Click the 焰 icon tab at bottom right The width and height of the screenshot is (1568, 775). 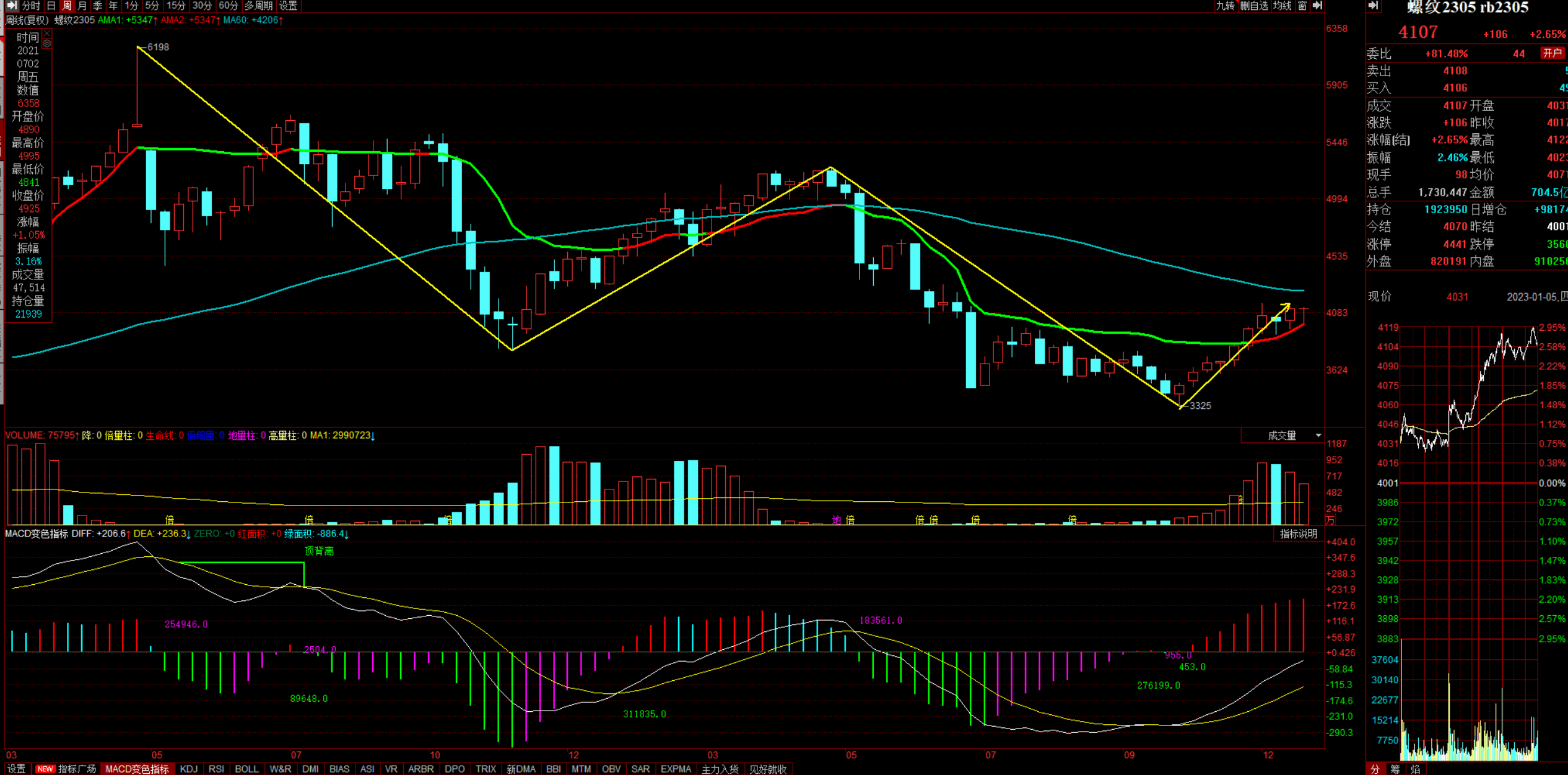pyautogui.click(x=1416, y=769)
